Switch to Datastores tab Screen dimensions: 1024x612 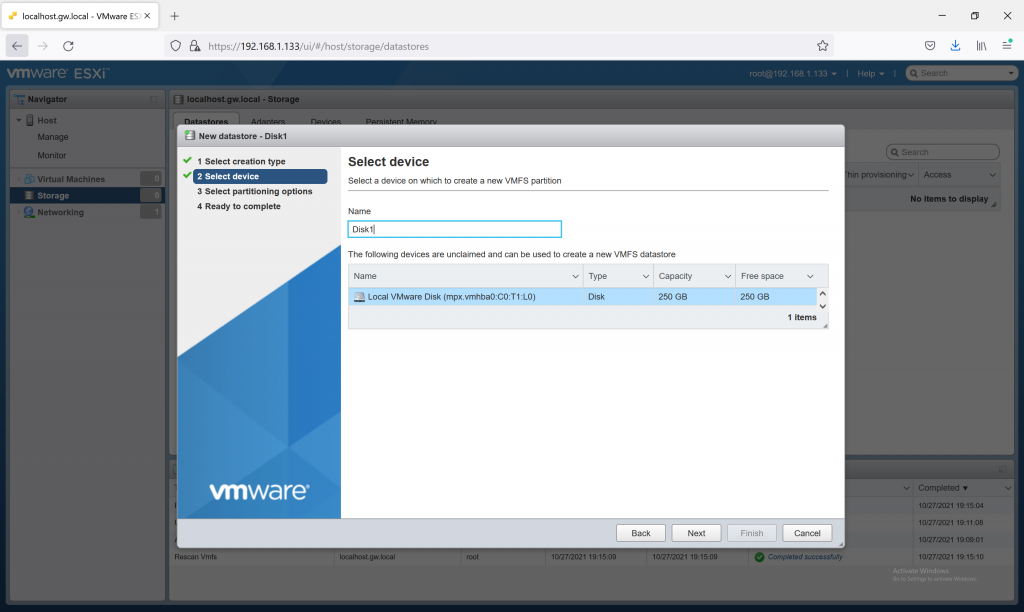point(206,121)
